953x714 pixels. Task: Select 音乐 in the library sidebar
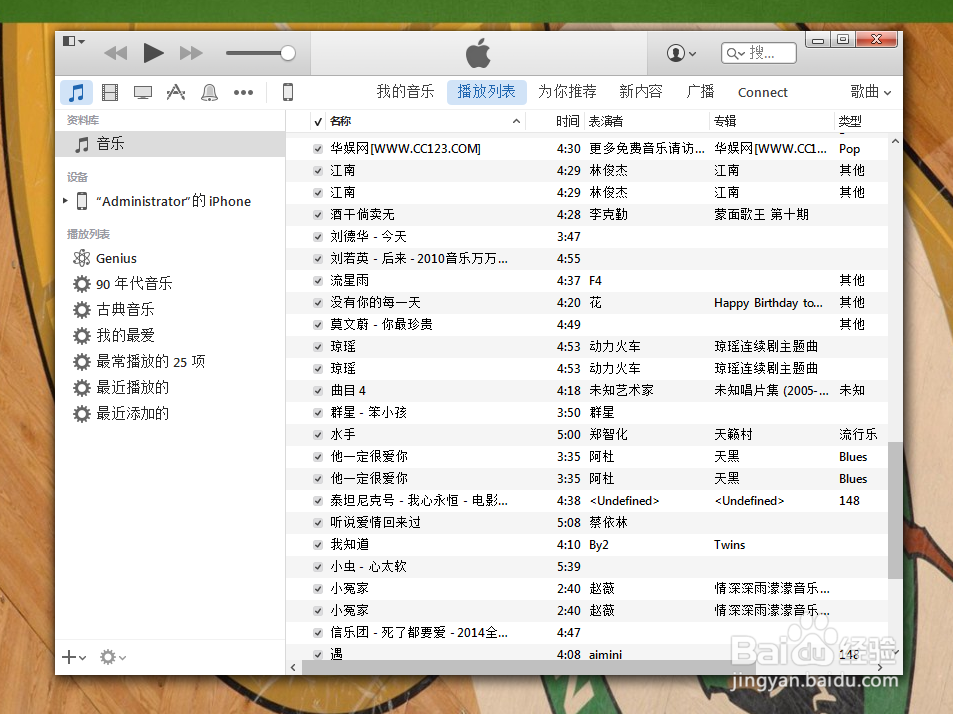tap(170, 144)
